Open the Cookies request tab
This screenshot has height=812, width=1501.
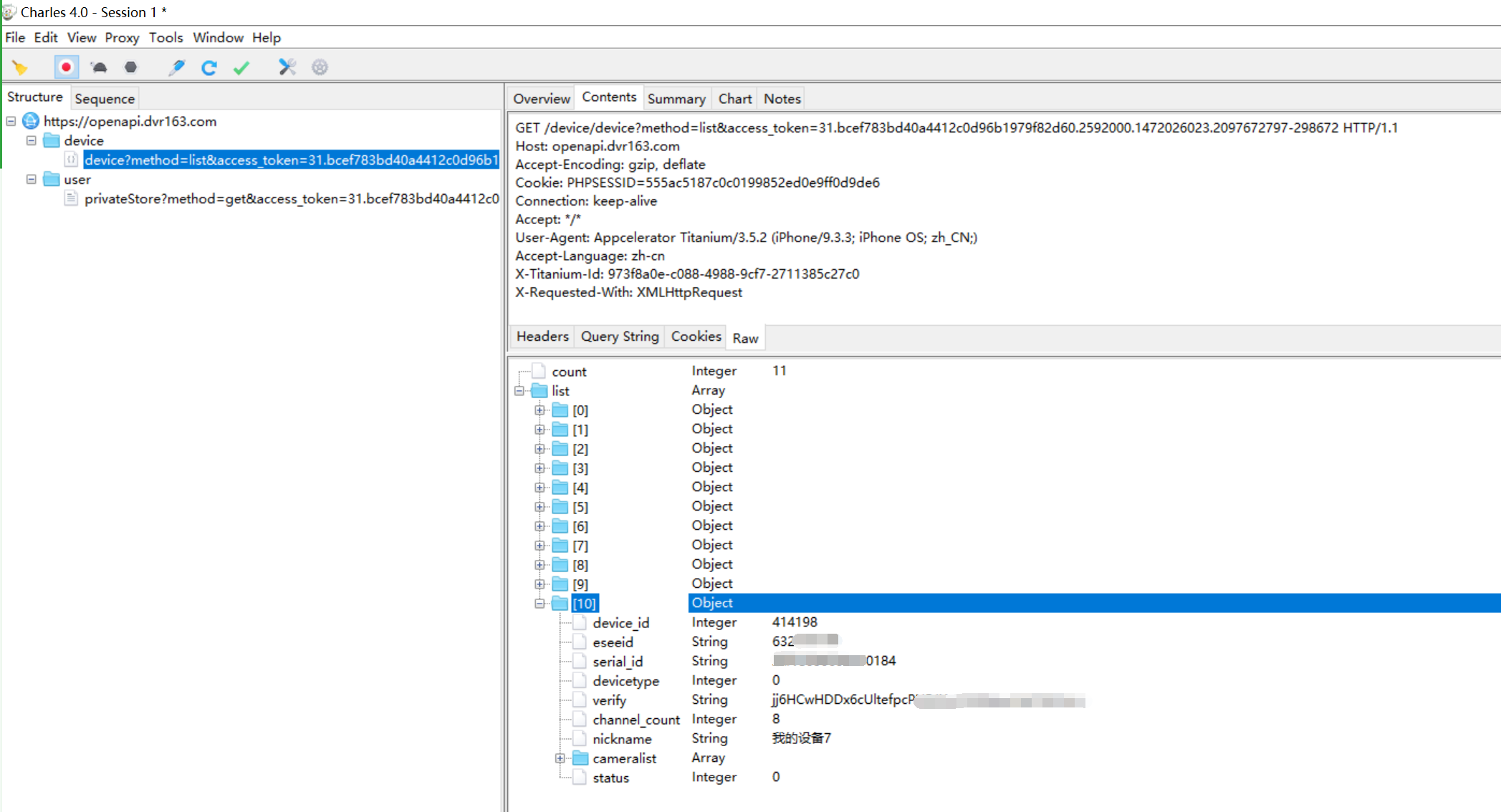point(696,337)
